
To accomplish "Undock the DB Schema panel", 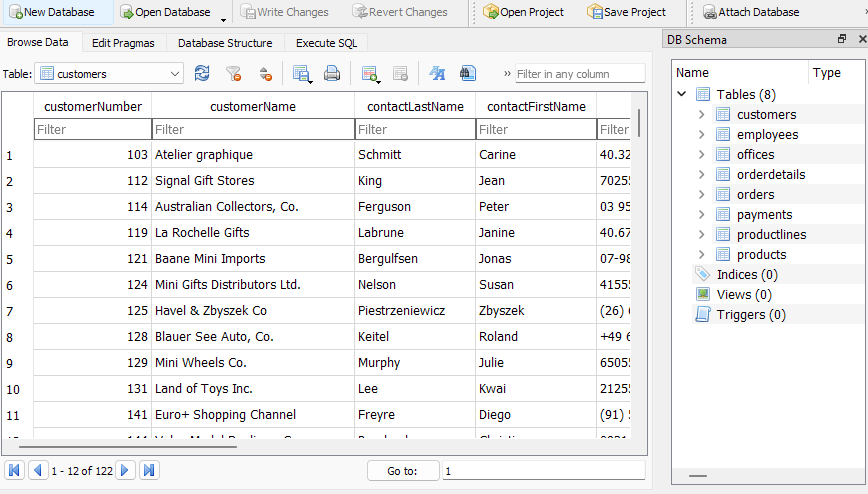I will click(842, 39).
